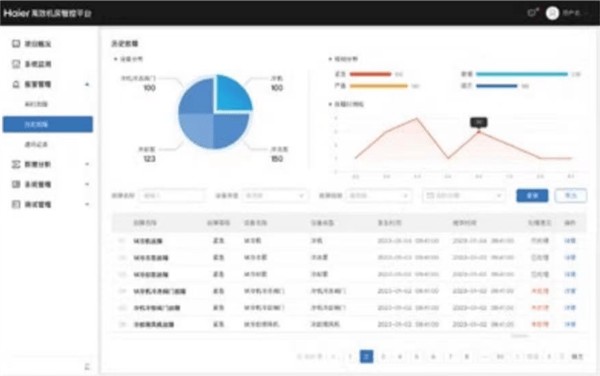Click the details link in the first table row
Screen dimensions: 600x376
[570, 241]
